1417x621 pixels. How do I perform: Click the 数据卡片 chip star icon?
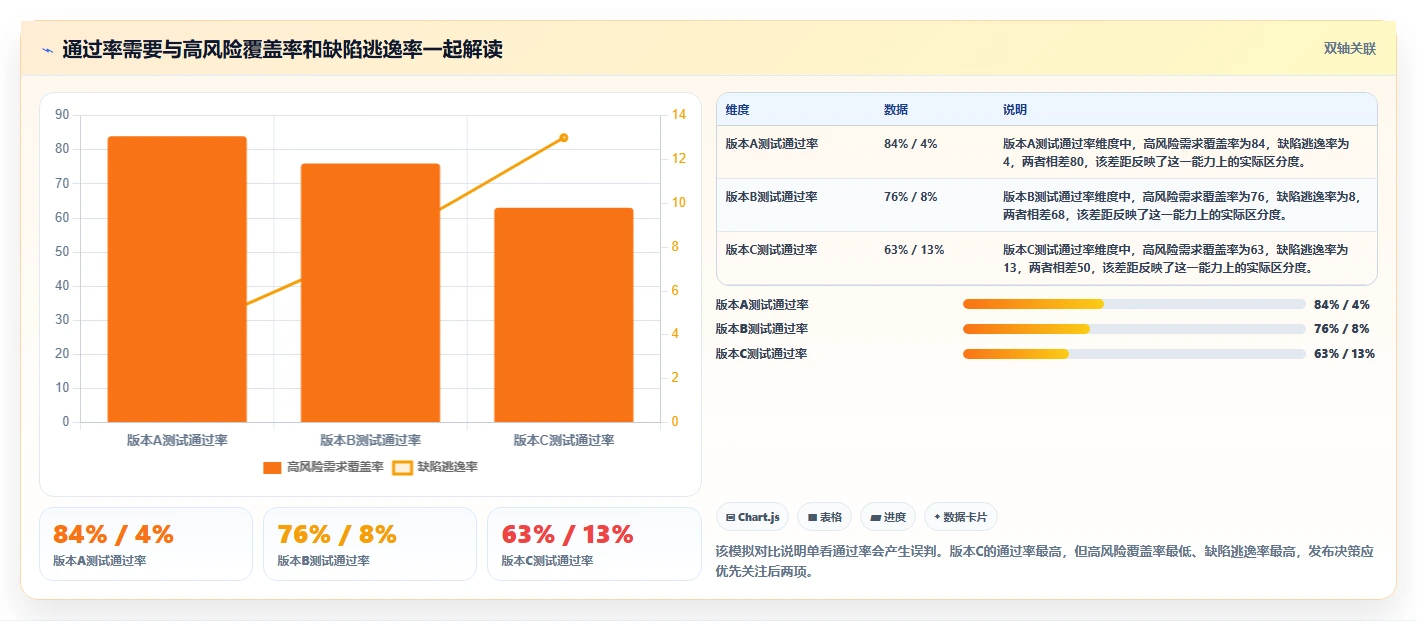click(x=937, y=518)
